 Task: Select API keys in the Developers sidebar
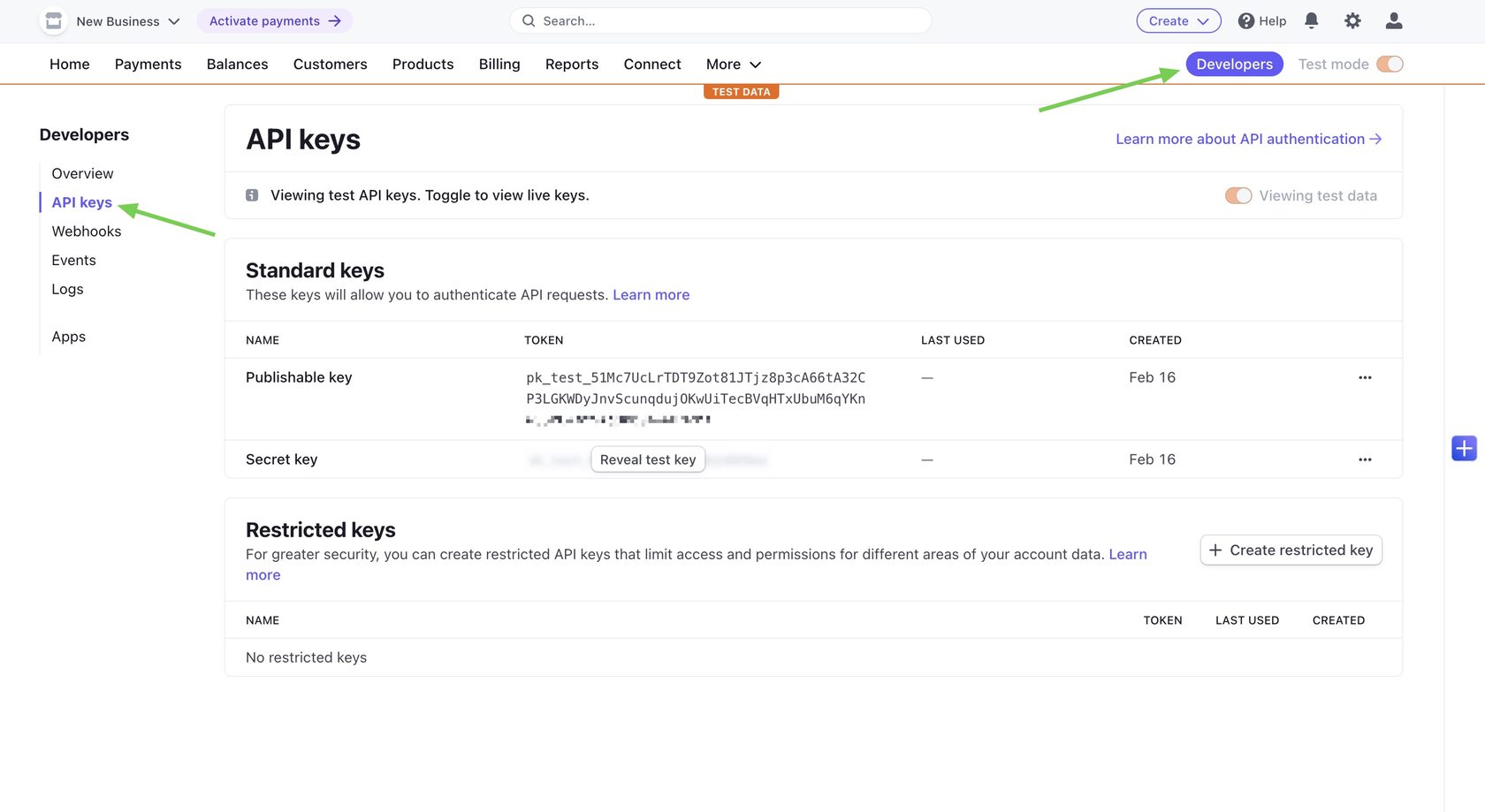pos(81,202)
